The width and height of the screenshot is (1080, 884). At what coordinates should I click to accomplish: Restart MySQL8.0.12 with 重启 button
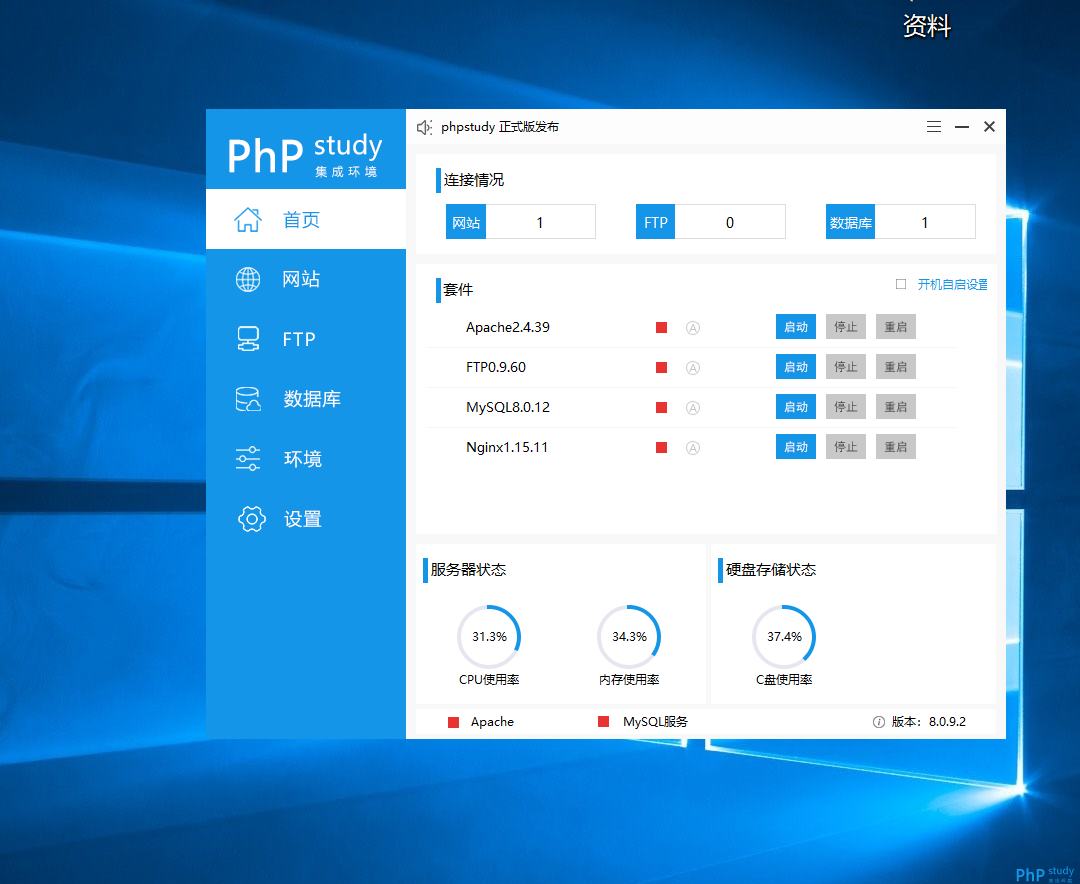point(895,407)
